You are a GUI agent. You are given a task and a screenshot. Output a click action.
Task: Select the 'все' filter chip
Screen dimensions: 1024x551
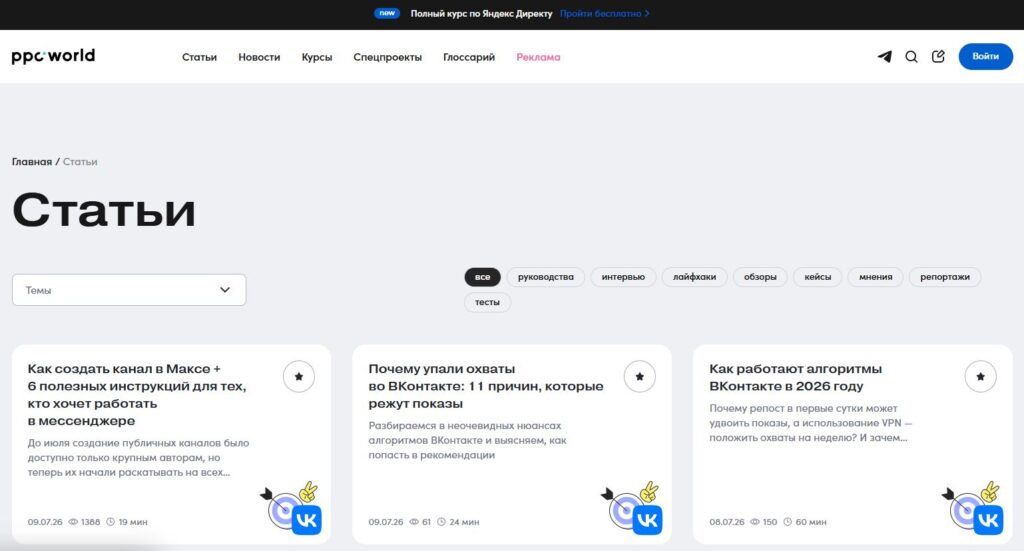483,277
